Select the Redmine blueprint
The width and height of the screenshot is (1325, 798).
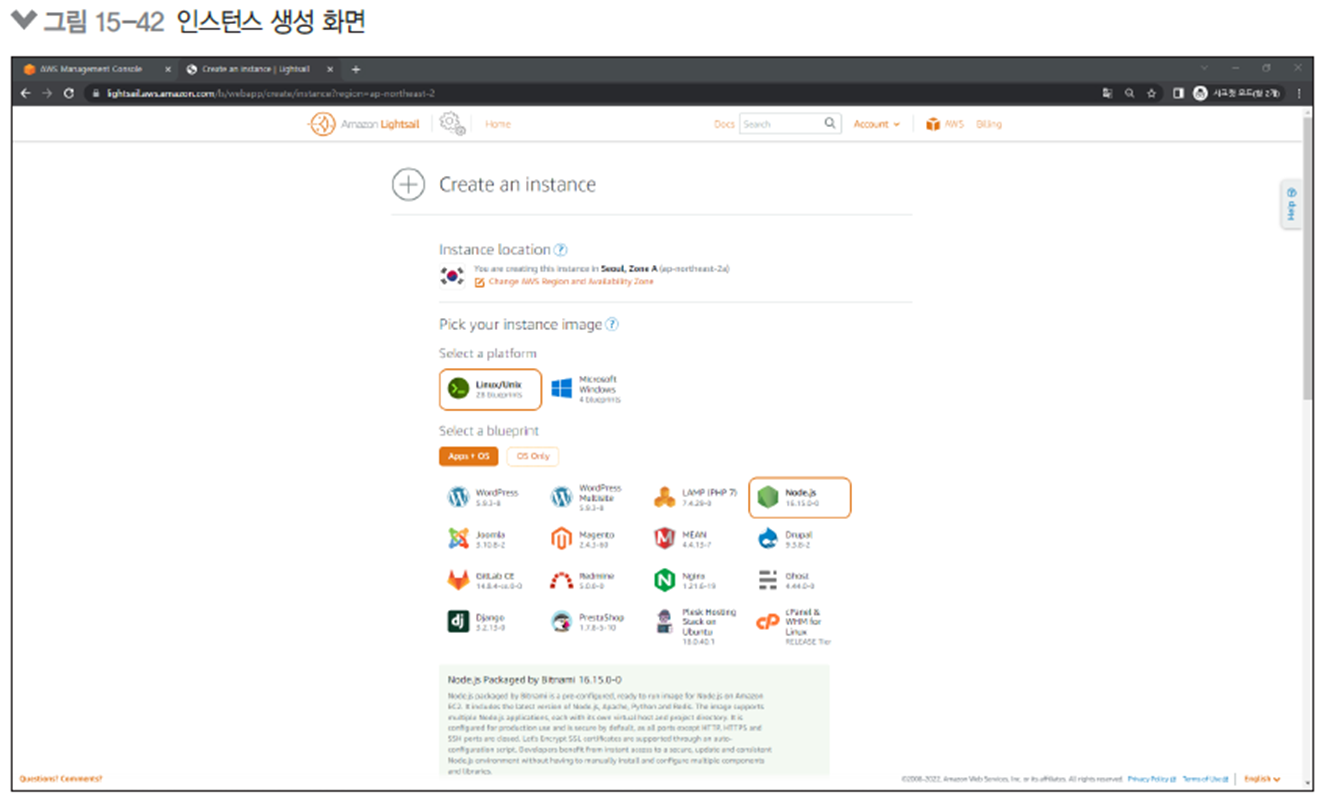click(x=583, y=580)
